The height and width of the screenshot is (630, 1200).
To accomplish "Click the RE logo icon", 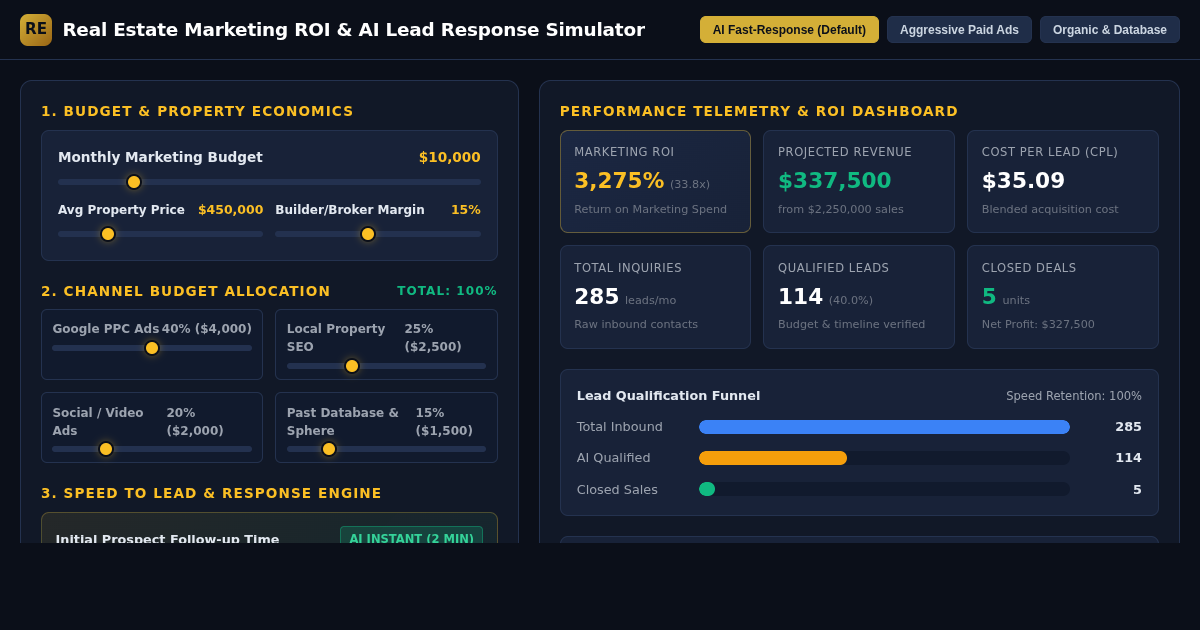I will (36, 30).
